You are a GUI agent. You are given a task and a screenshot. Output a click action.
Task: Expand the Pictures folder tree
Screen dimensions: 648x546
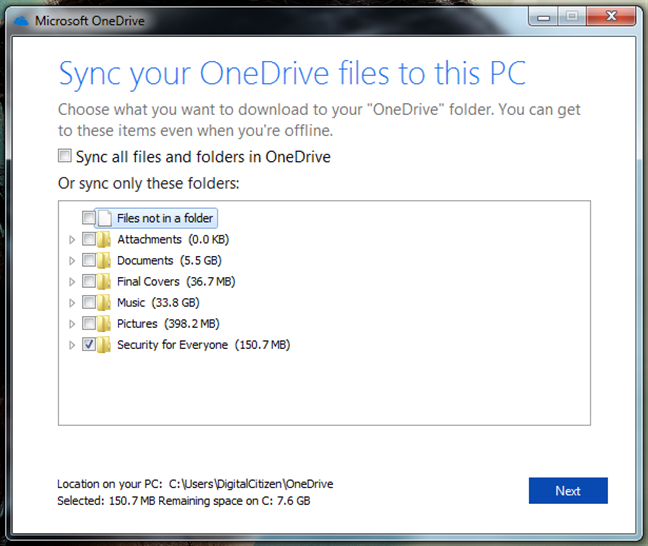(x=72, y=324)
